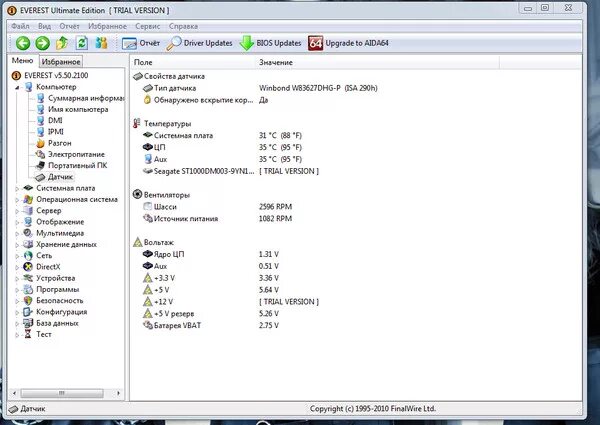Click the Вентиляторы fan icon
This screenshot has height=425, width=600.
tap(137, 194)
